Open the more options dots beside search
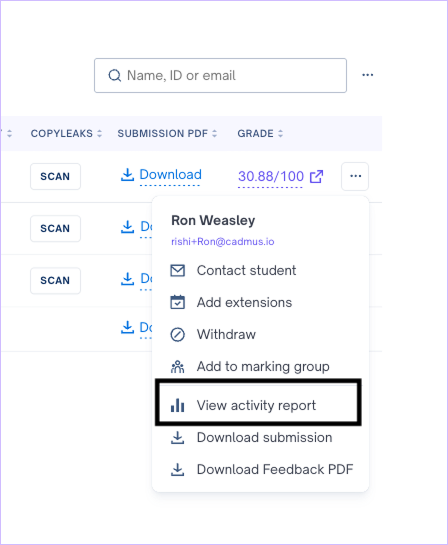This screenshot has height=545, width=448. (367, 75)
